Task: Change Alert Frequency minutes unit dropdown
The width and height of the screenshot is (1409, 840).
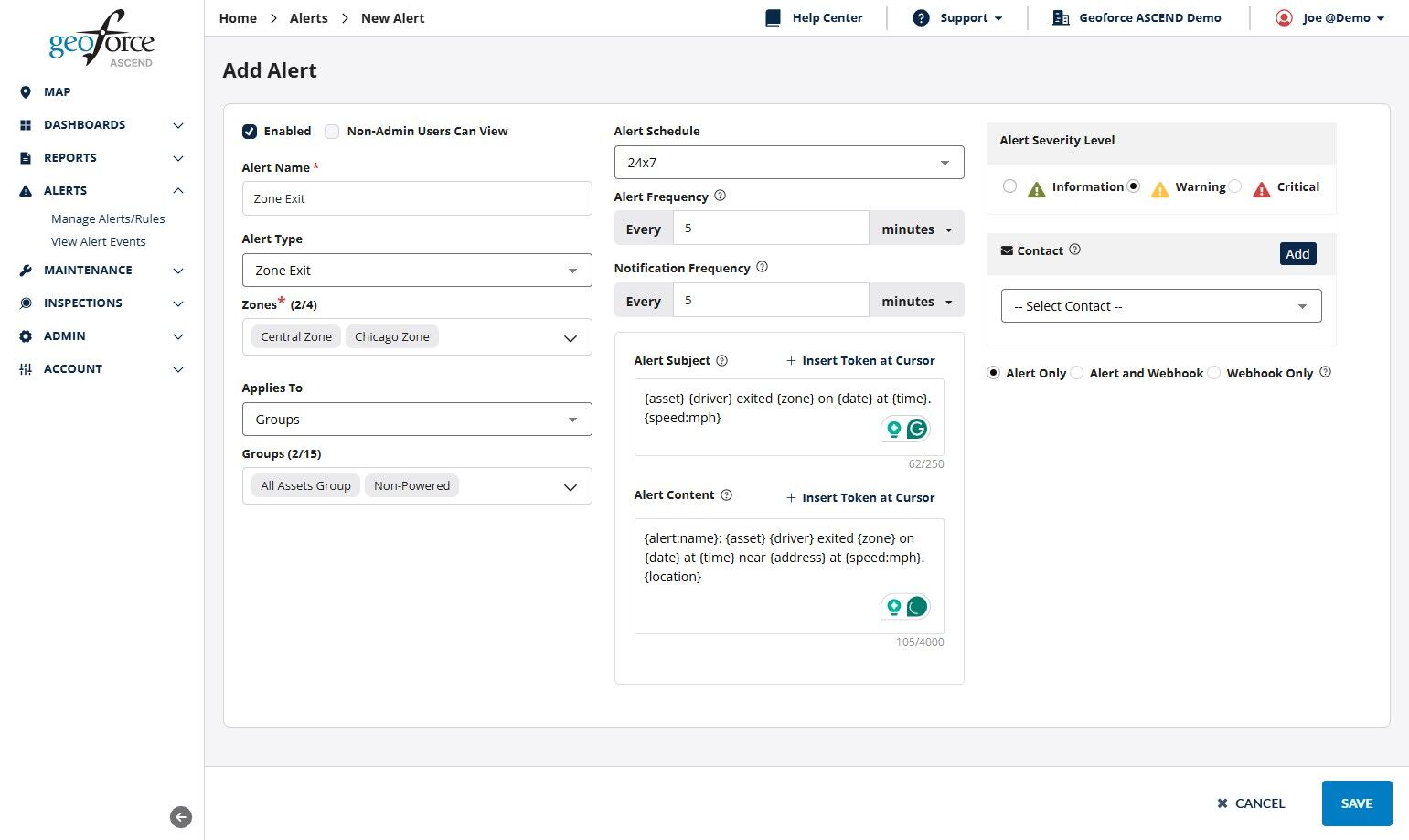Action: tap(916, 229)
